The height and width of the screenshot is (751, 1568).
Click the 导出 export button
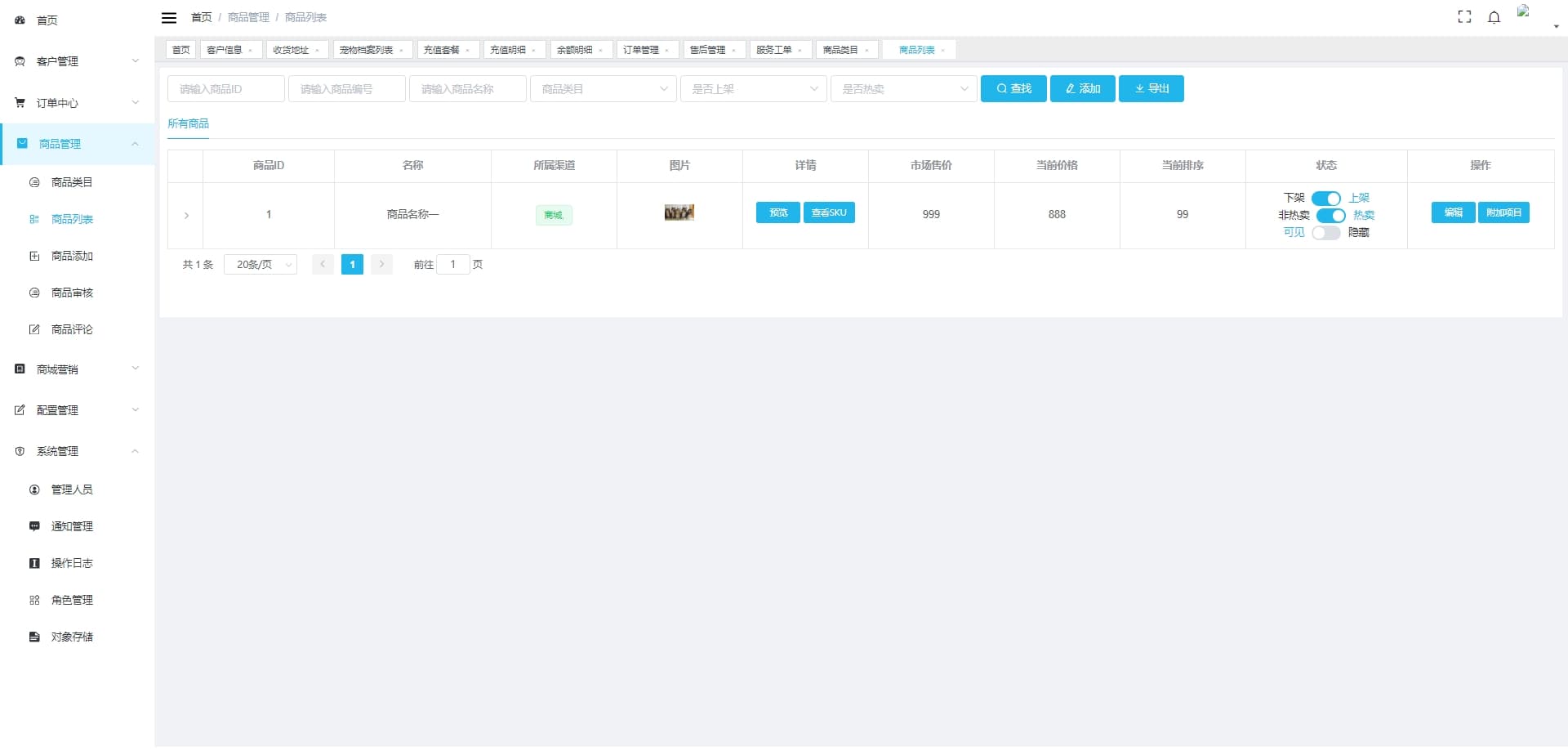(1151, 89)
